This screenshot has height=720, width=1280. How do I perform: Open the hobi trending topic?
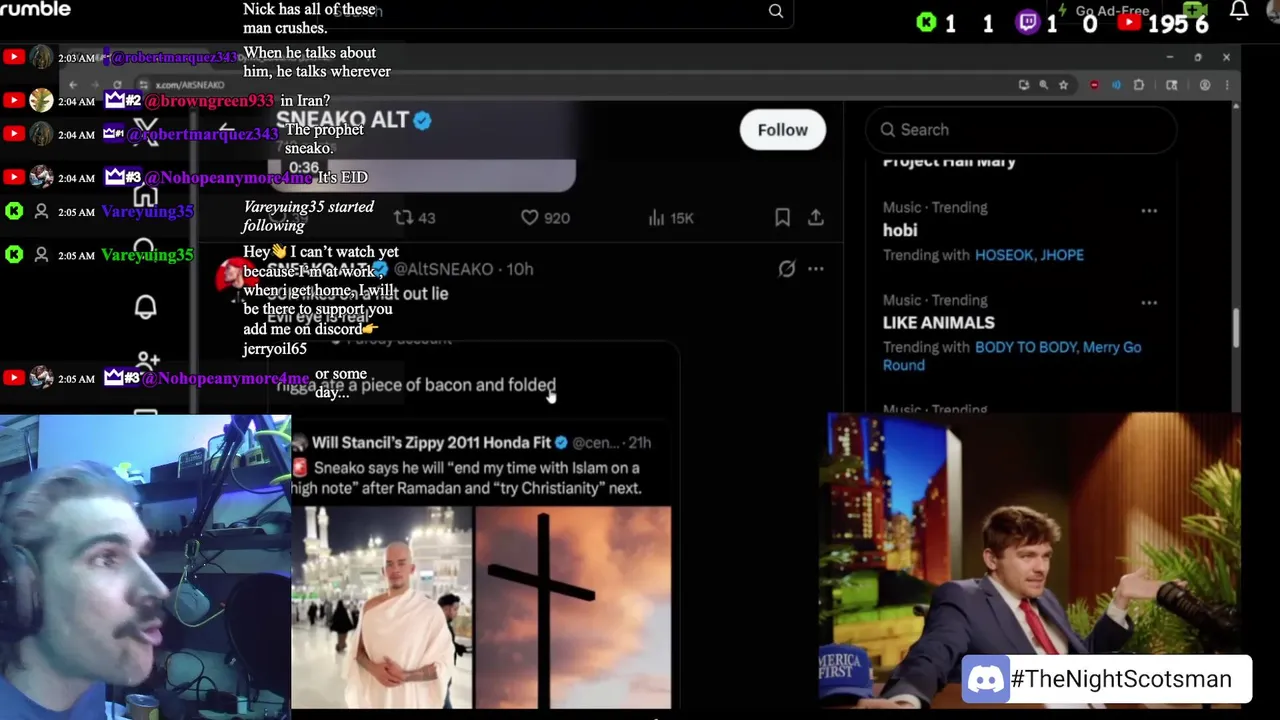[900, 230]
